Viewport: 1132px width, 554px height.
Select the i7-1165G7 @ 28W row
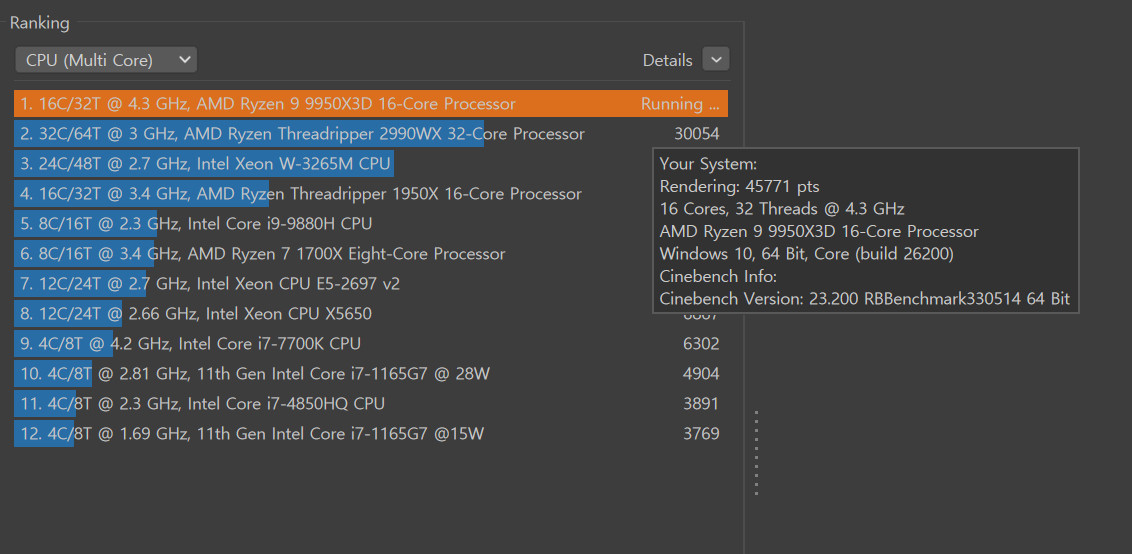pos(370,374)
